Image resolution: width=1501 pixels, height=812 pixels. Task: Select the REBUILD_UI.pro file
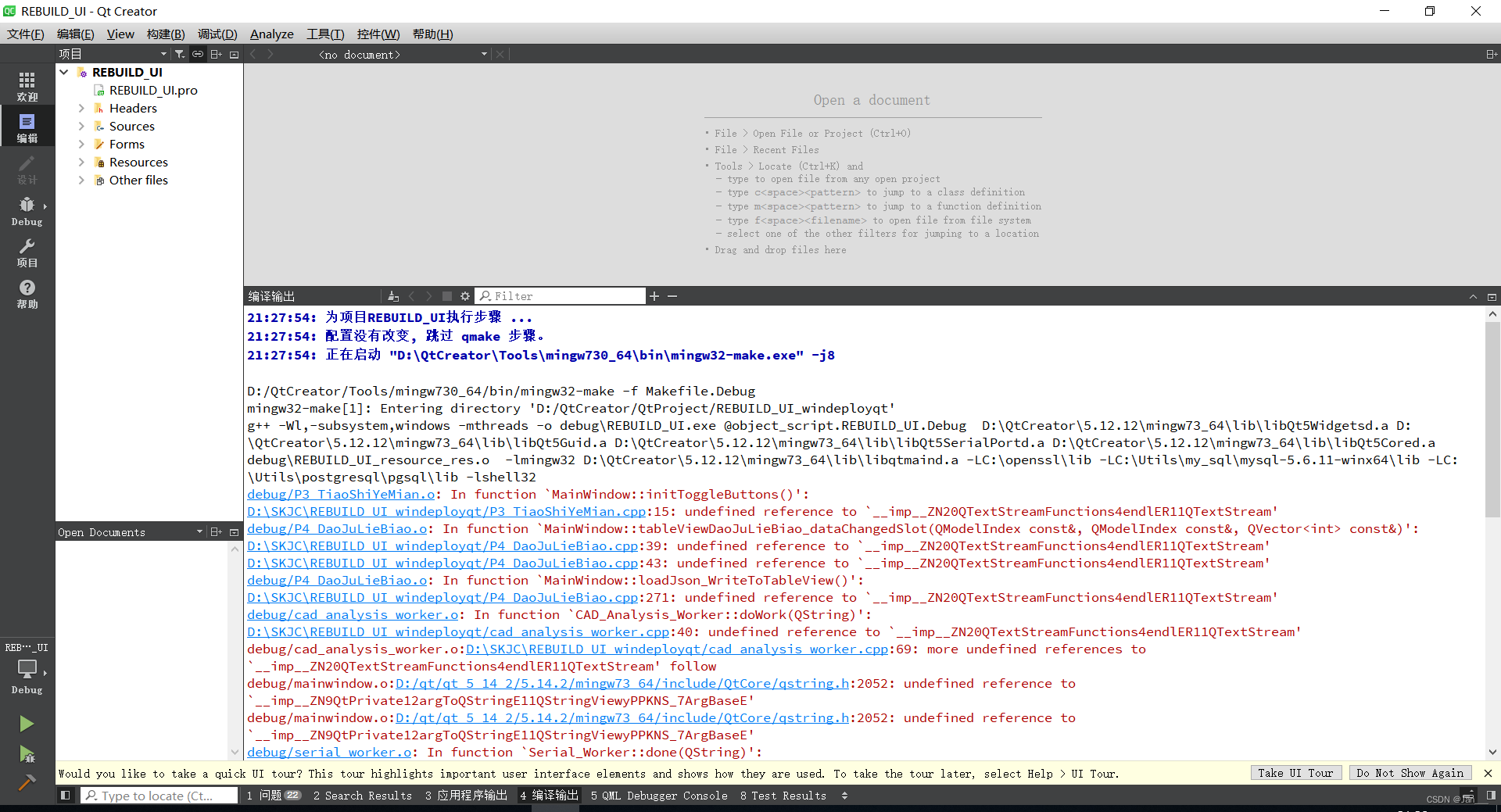click(152, 90)
